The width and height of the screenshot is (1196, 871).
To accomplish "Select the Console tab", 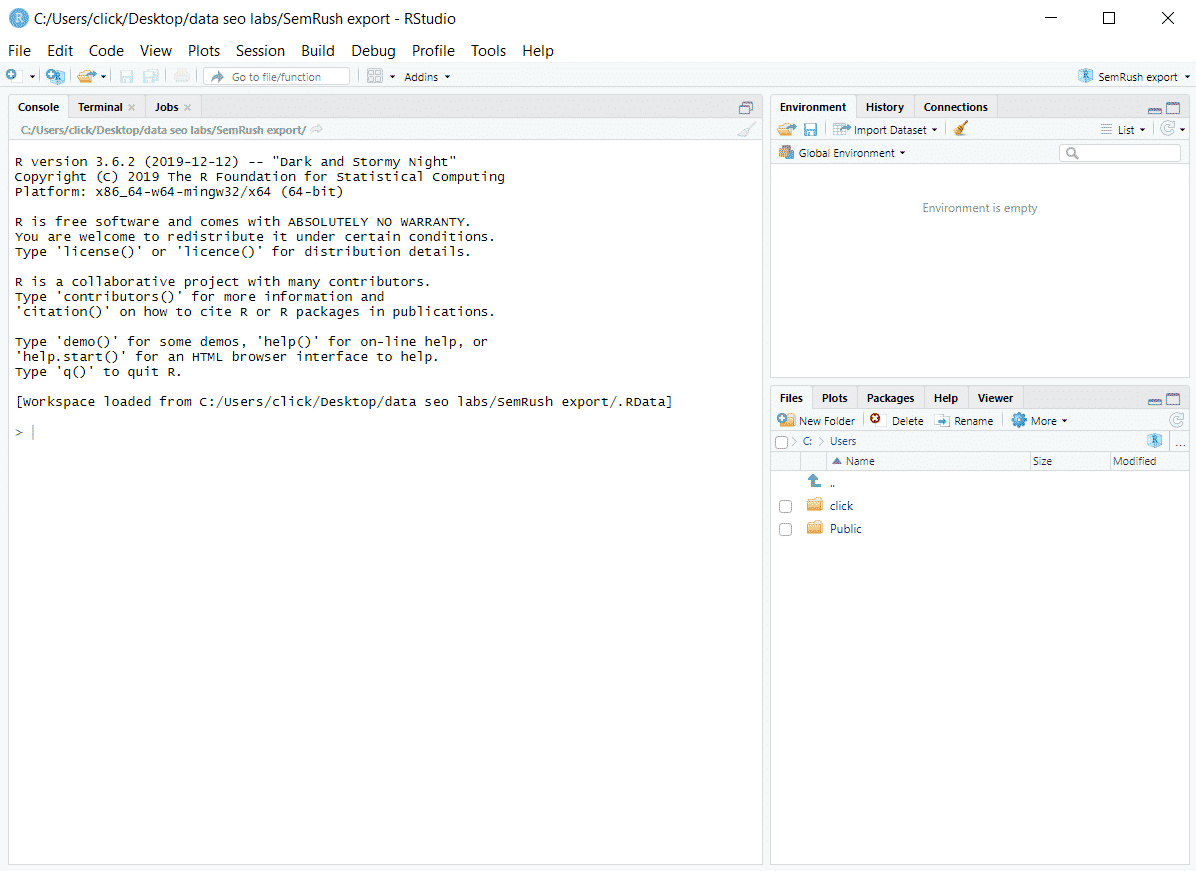I will (38, 107).
